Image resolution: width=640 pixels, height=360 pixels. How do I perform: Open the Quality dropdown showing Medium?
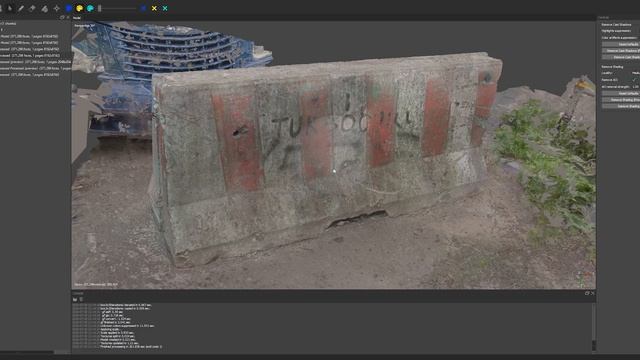tap(635, 73)
